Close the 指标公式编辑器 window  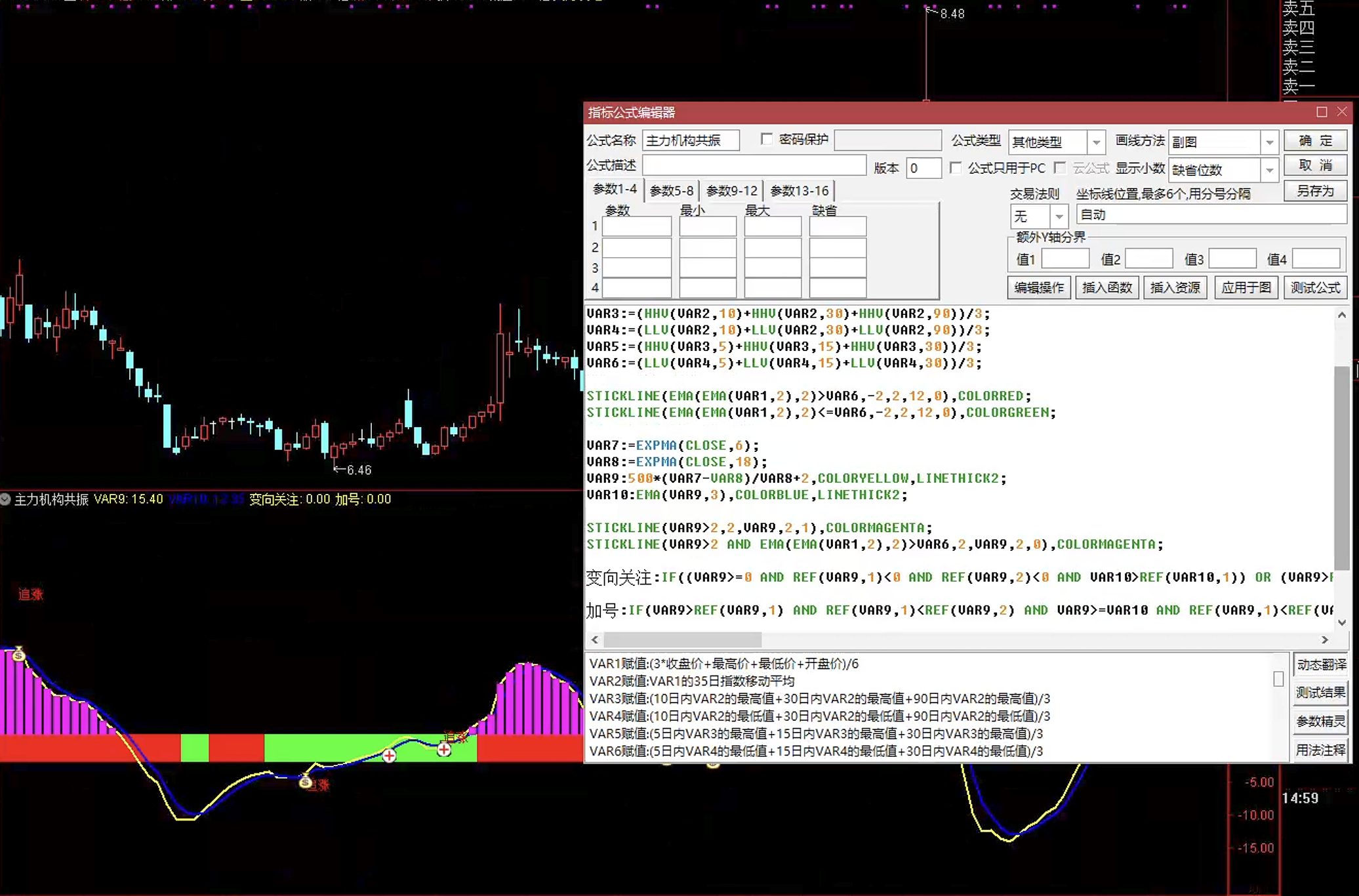pos(1342,112)
